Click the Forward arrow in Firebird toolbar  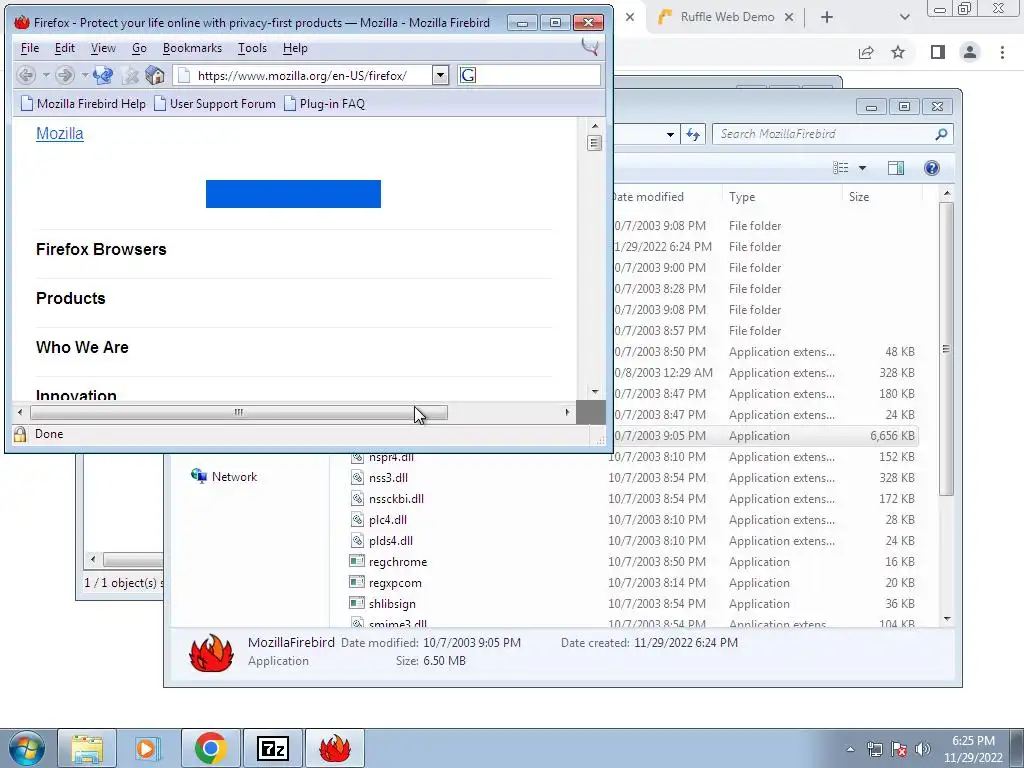(x=64, y=75)
